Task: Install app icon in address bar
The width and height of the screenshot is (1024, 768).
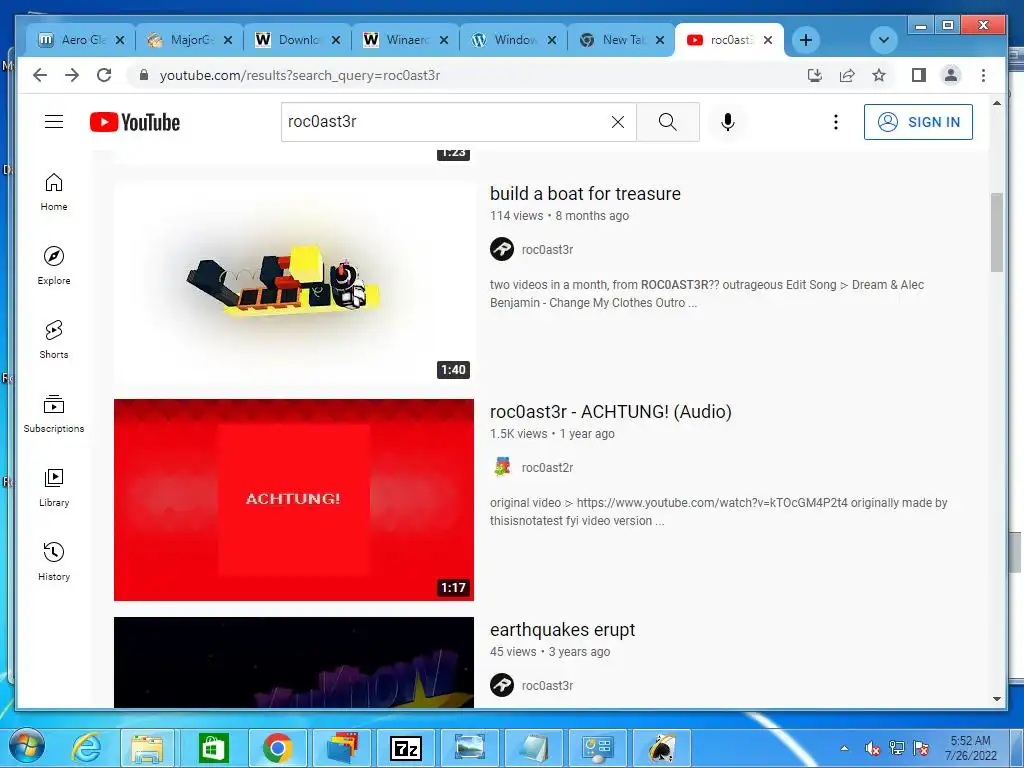Action: click(814, 75)
